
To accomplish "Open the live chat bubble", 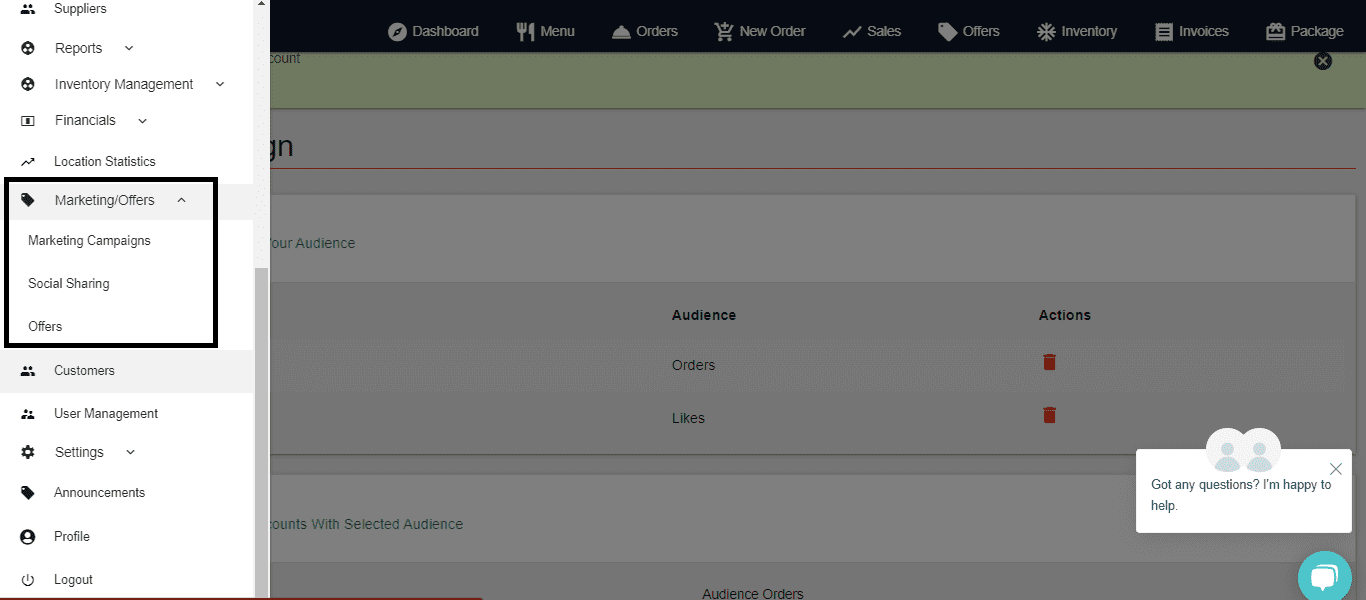I will (1323, 577).
